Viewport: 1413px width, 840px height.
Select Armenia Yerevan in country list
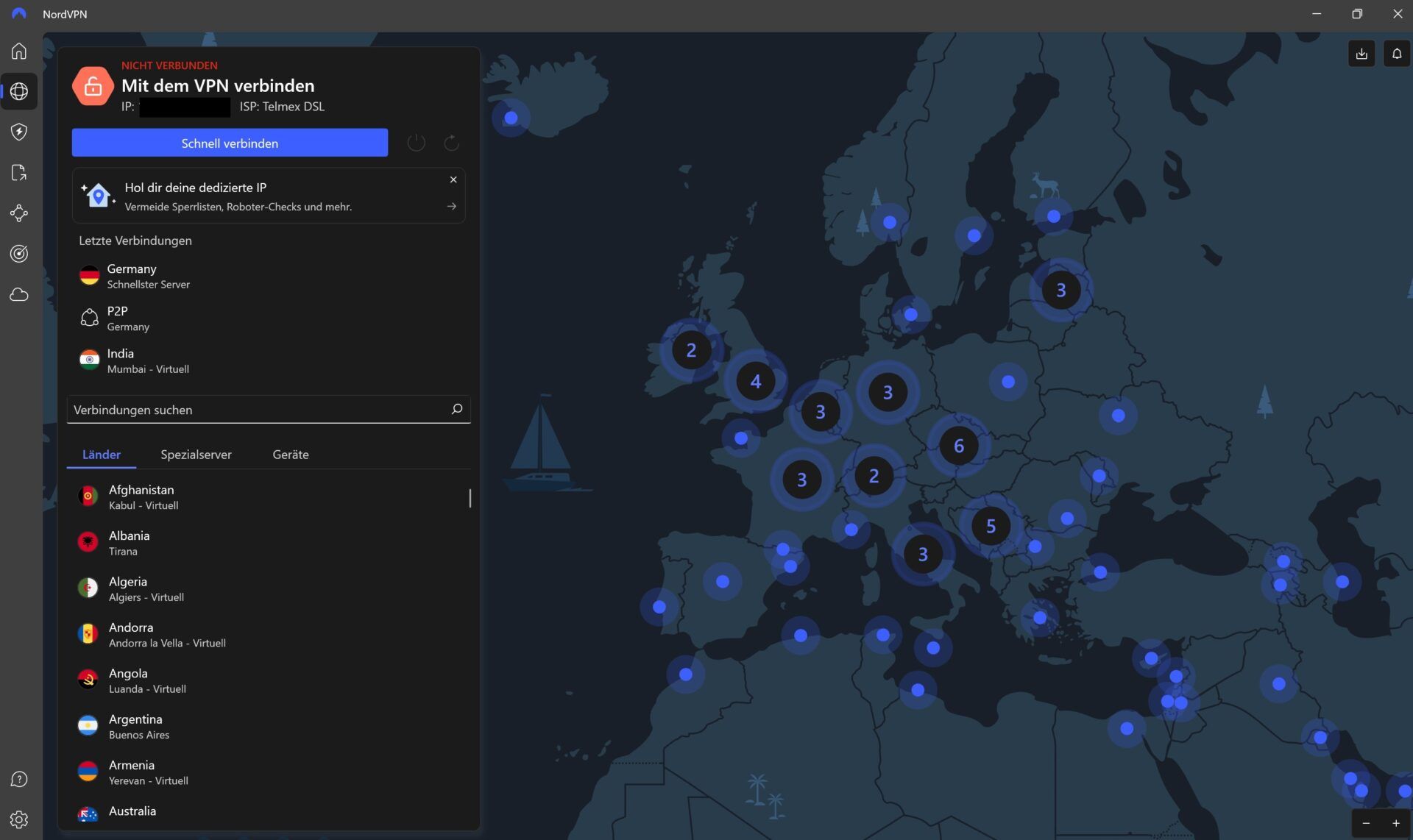(x=269, y=772)
